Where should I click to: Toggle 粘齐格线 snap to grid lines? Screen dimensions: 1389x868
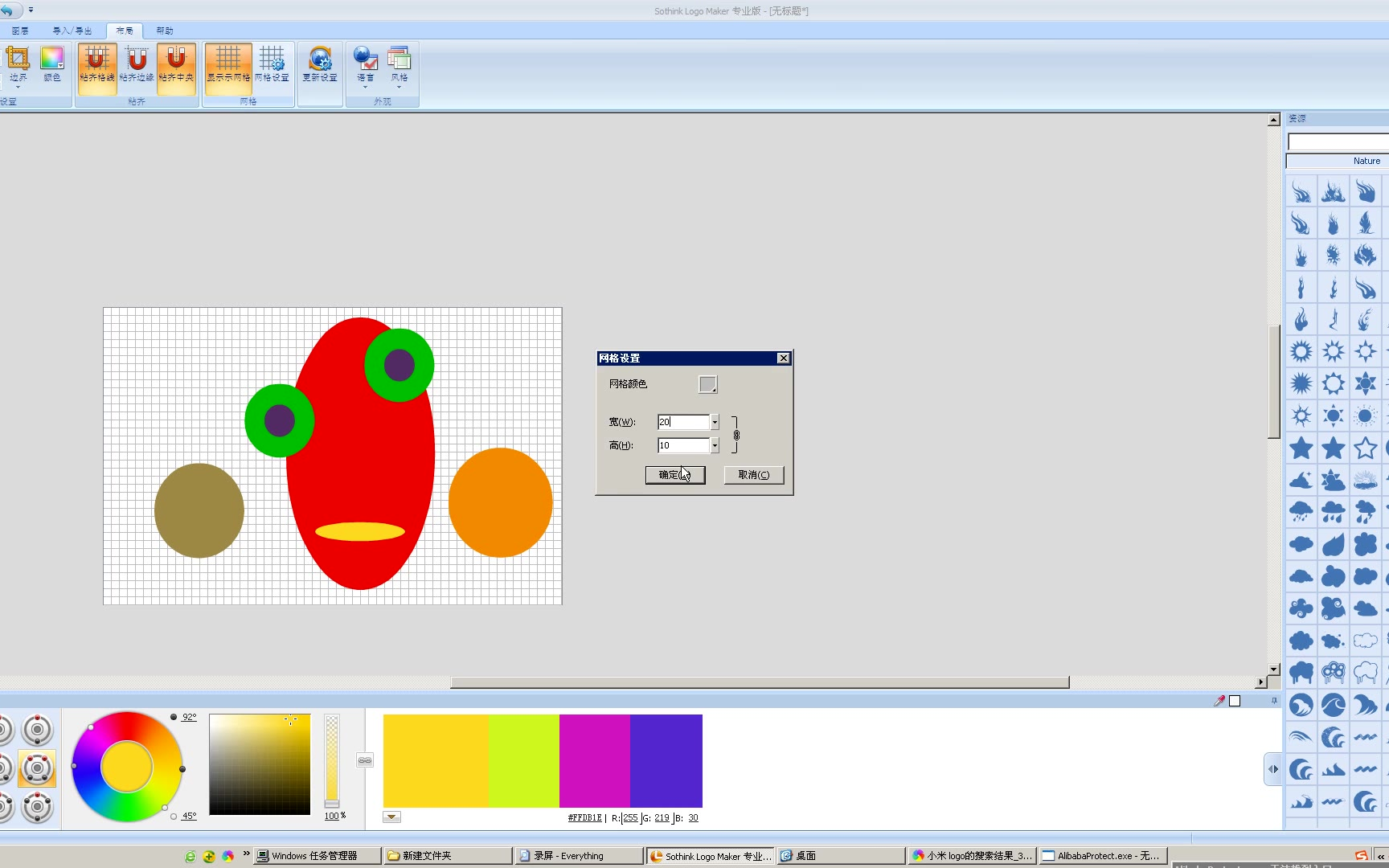point(96,63)
